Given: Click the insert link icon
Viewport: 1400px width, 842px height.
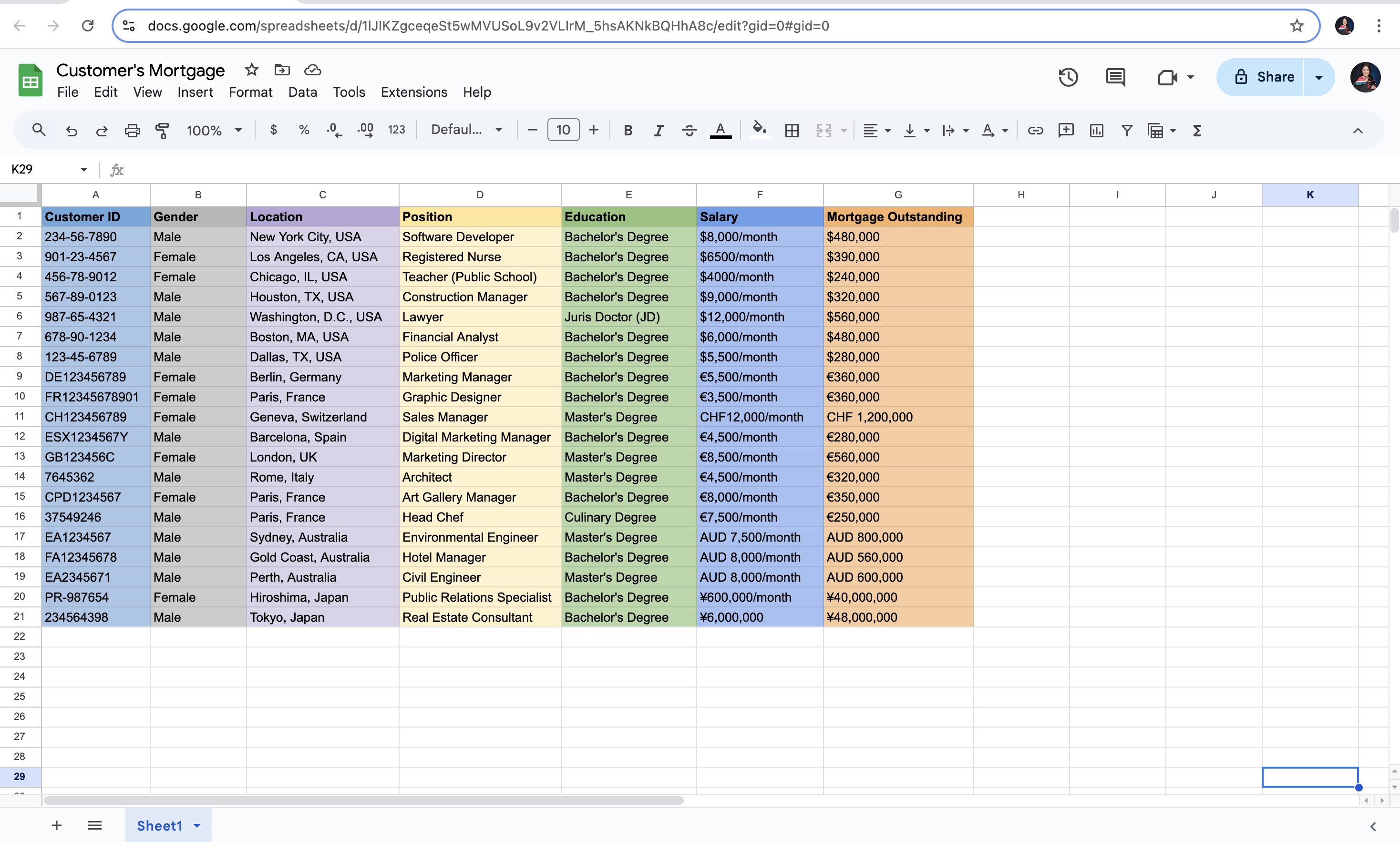Looking at the screenshot, I should 1035,131.
